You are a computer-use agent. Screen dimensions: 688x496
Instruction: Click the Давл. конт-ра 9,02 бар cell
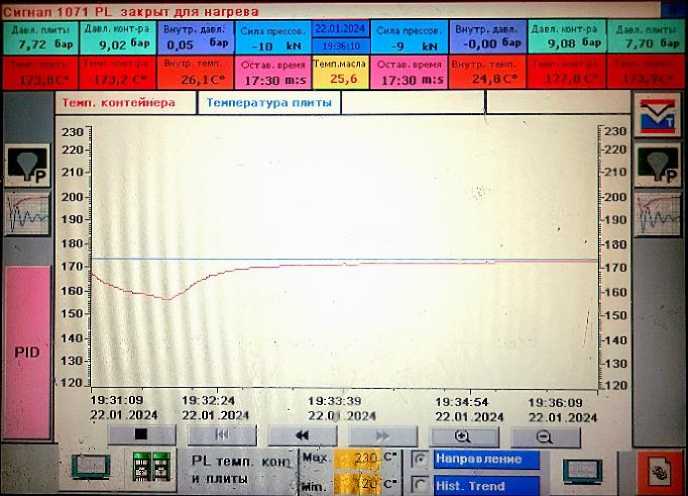tap(118, 38)
